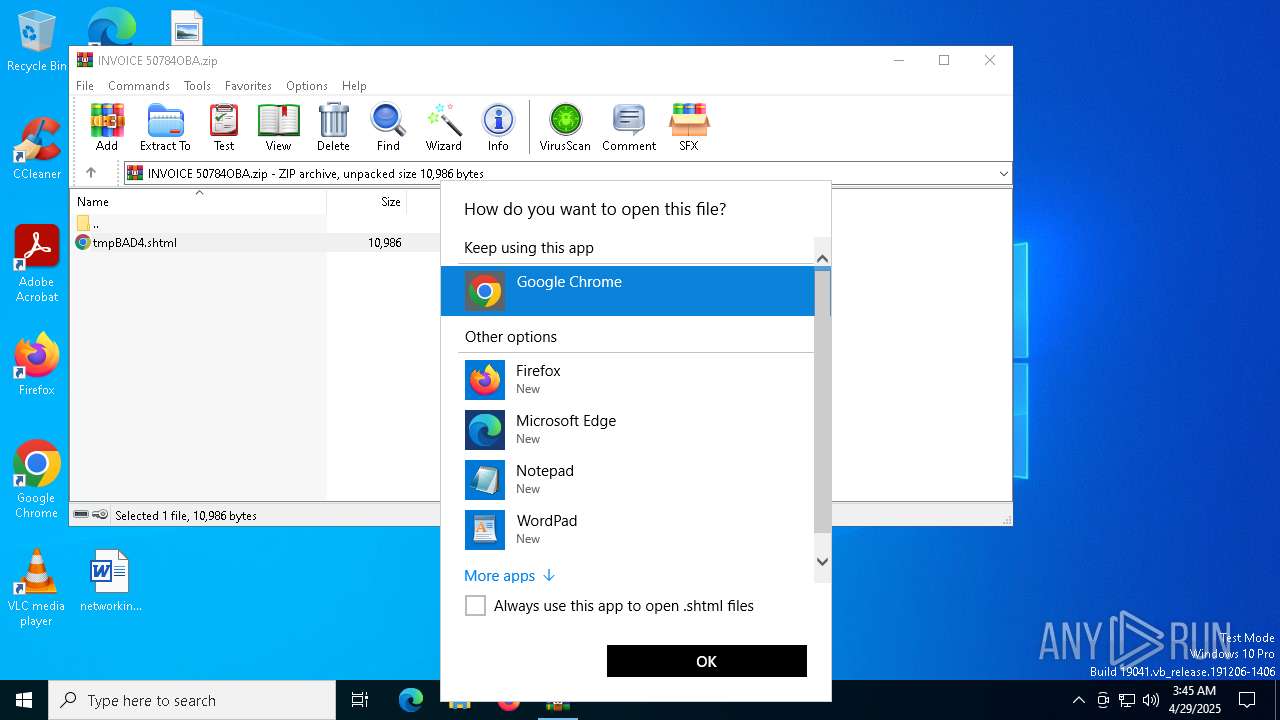Open the Windows Start menu
1280x720 pixels.
pyautogui.click(x=24, y=700)
